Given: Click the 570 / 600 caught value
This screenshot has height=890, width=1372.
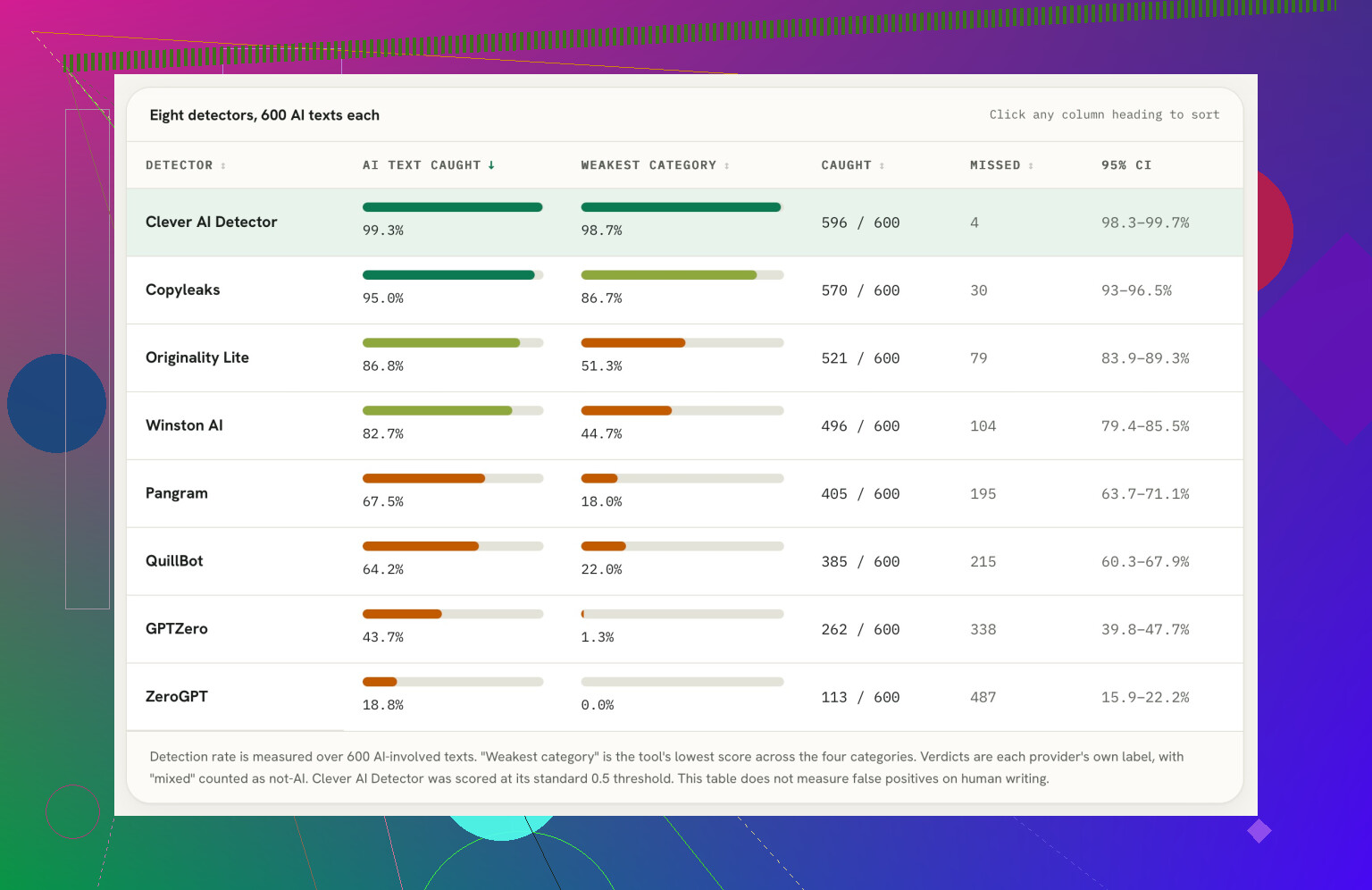Looking at the screenshot, I should 860,290.
